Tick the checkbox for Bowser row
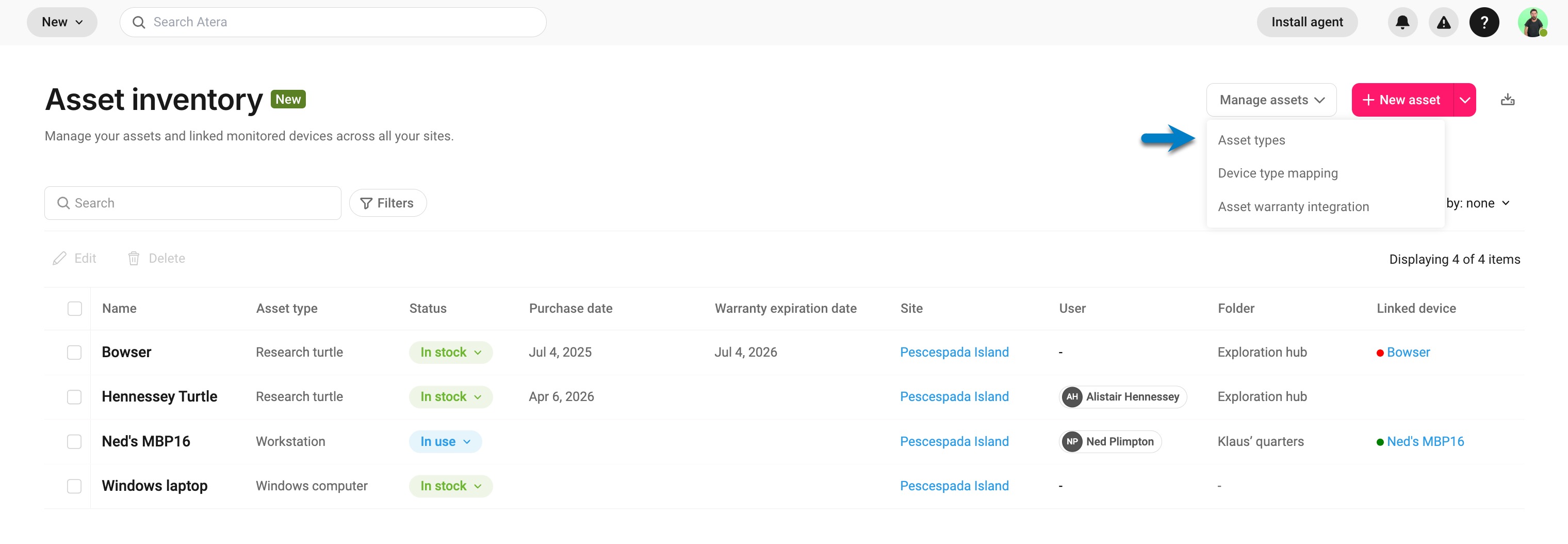This screenshot has width=1568, height=544. [x=74, y=352]
